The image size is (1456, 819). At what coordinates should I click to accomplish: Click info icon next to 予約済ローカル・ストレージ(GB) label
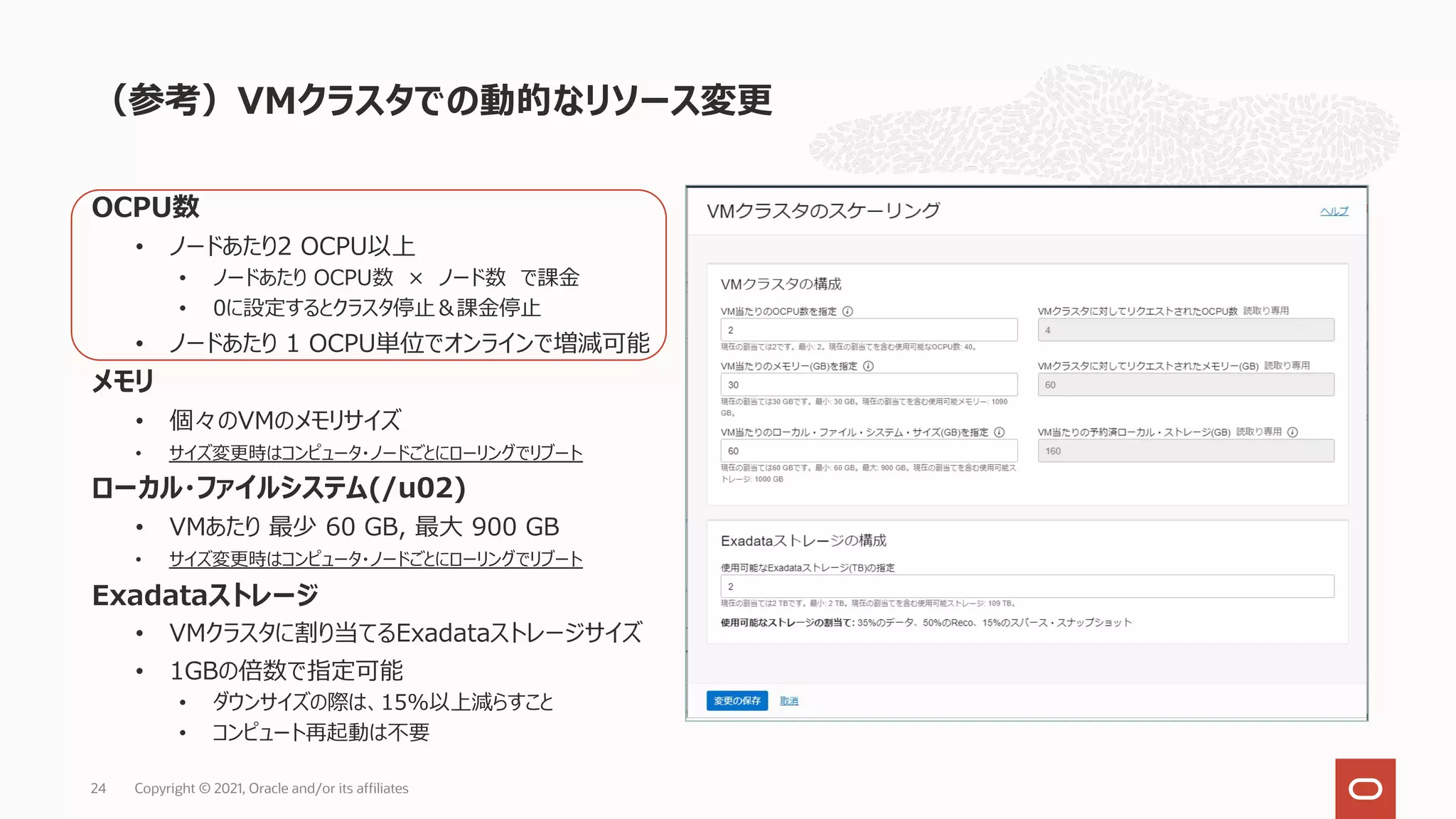click(1292, 432)
